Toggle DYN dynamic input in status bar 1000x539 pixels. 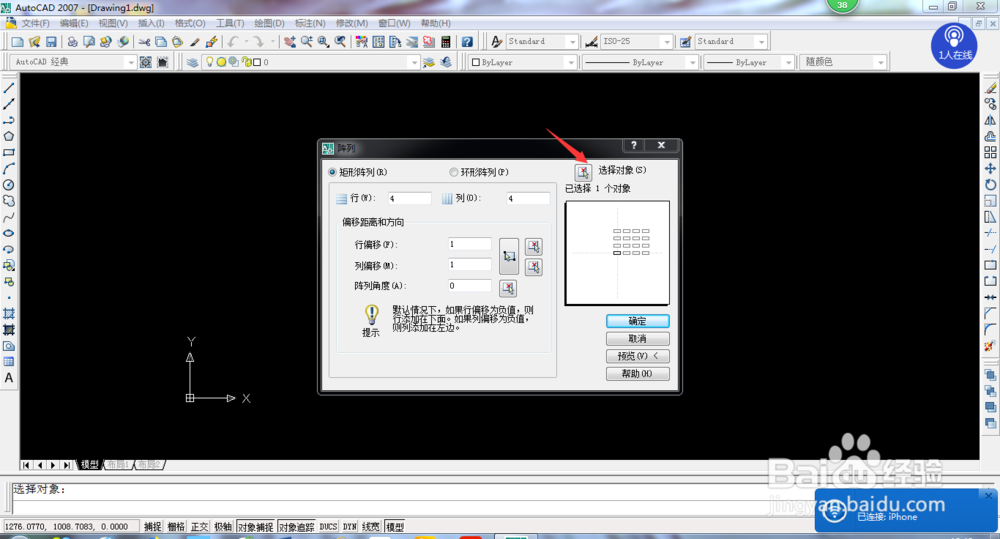[349, 527]
